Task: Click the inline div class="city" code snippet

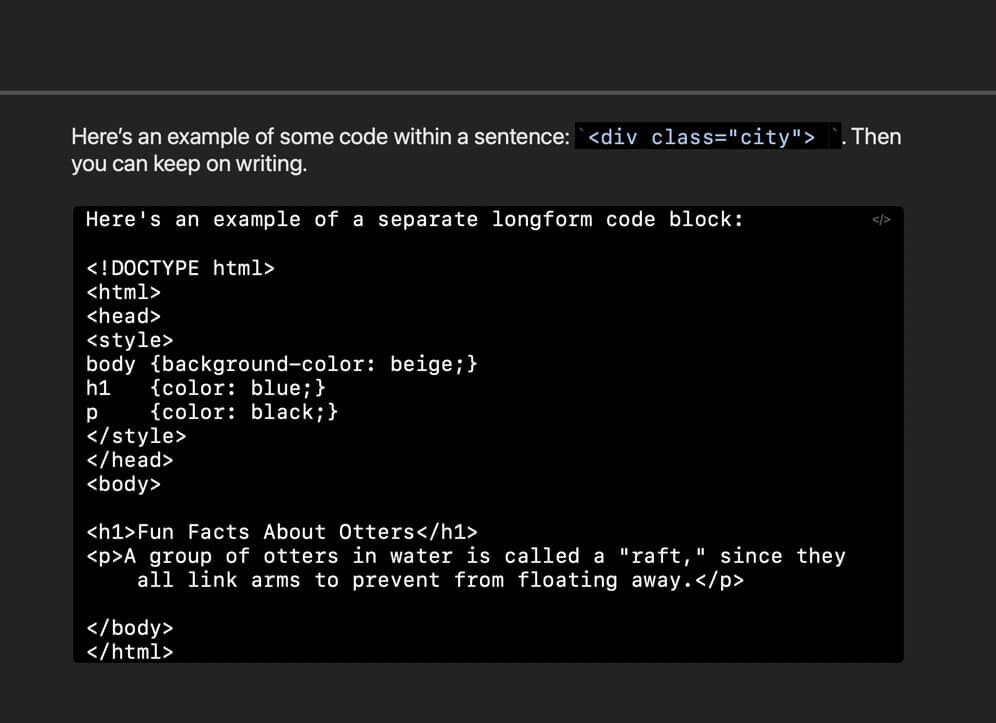Action: point(702,137)
